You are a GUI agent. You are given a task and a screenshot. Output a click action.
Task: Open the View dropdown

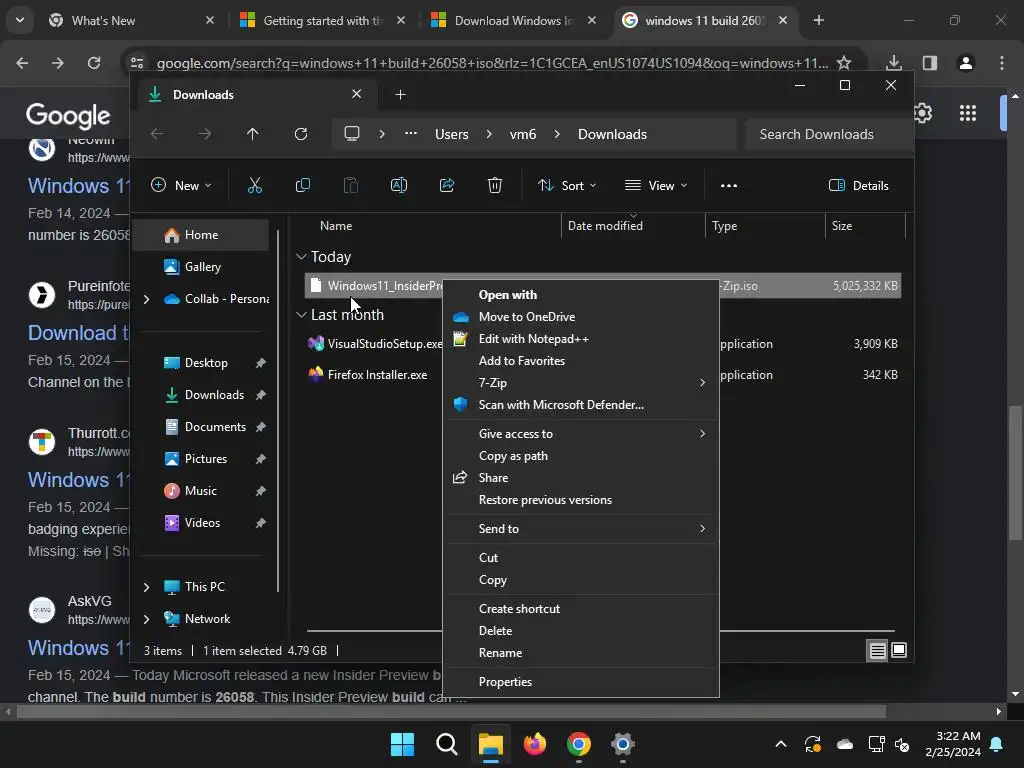coord(656,185)
